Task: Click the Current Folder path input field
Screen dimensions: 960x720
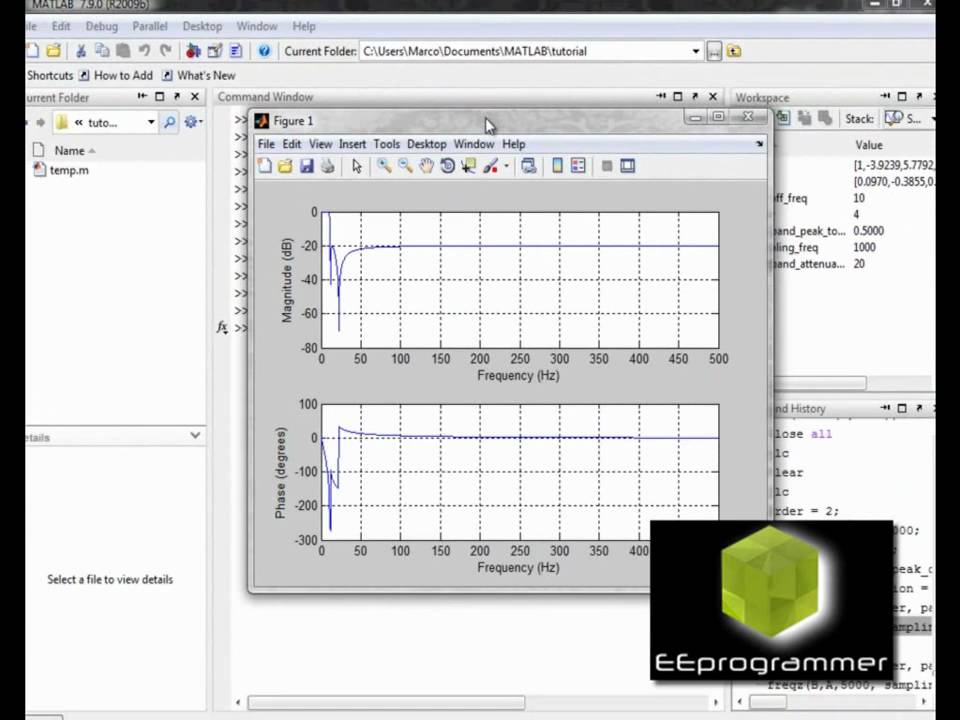Action: [525, 51]
